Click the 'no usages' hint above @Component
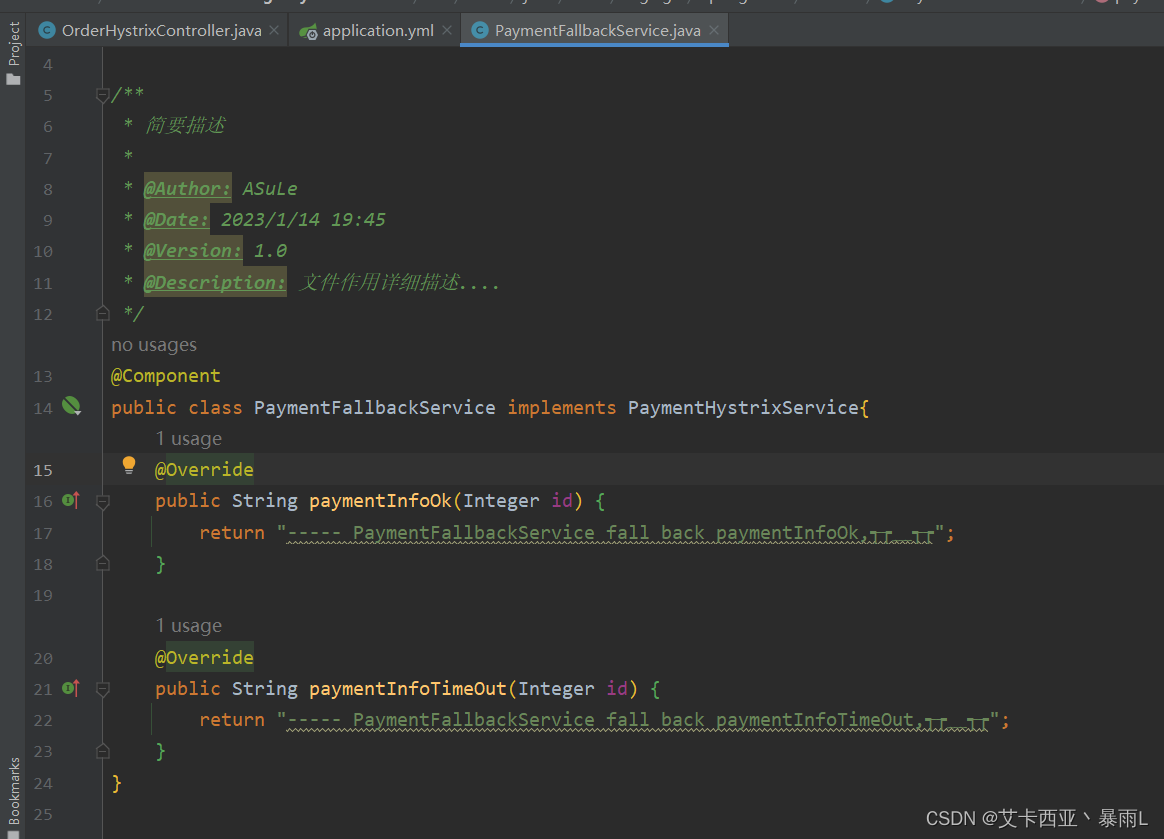This screenshot has width=1164, height=839. pos(154,345)
